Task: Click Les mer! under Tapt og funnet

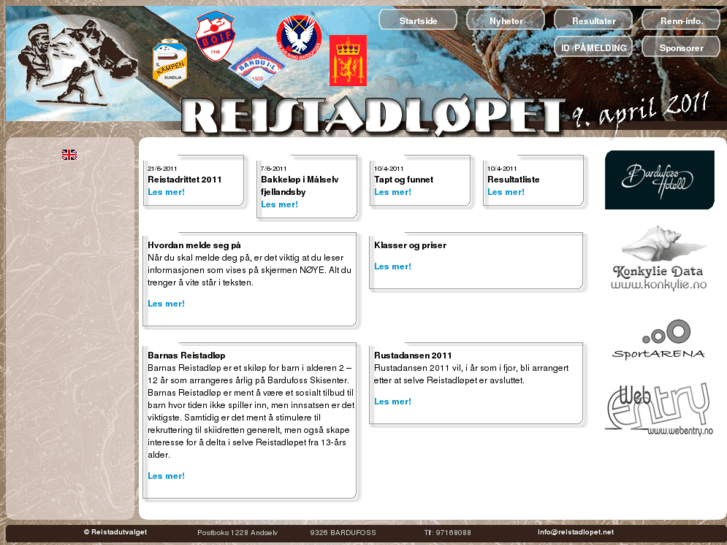Action: 393,192
